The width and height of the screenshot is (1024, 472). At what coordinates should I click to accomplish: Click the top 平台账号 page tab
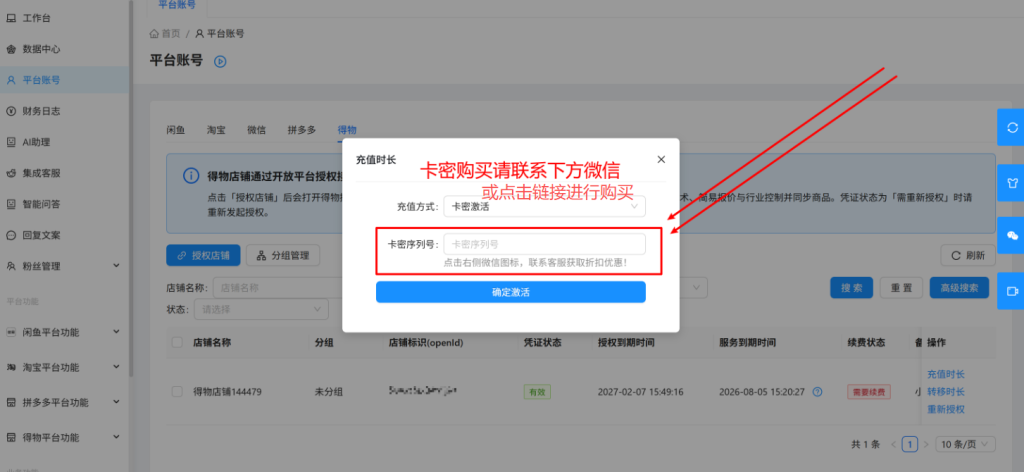tap(177, 5)
